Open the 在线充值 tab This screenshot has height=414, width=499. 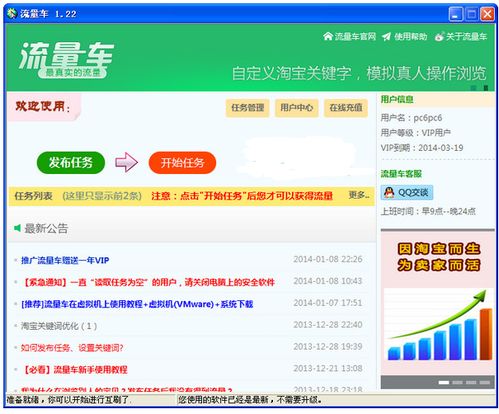click(346, 108)
